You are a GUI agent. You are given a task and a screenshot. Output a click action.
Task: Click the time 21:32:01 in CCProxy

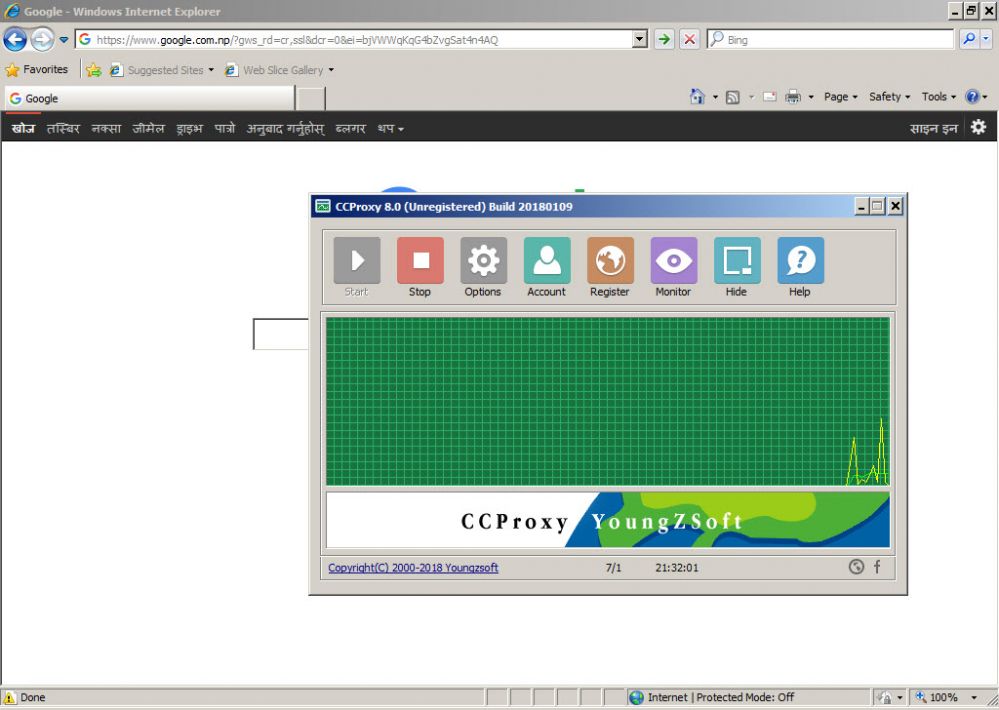coord(677,567)
